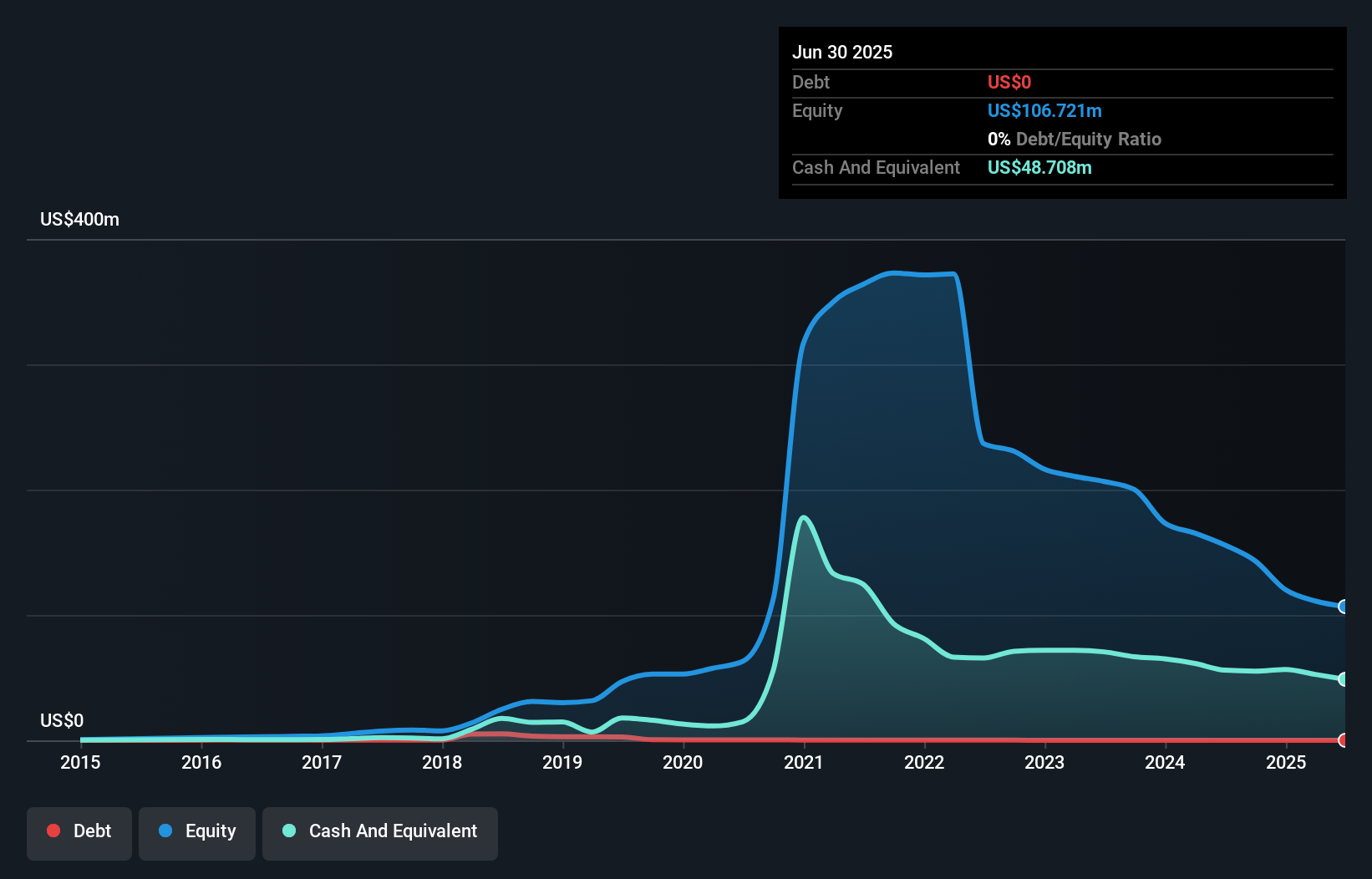This screenshot has width=1372, height=879.
Task: Click the 2015 axis label
Action: (x=80, y=762)
